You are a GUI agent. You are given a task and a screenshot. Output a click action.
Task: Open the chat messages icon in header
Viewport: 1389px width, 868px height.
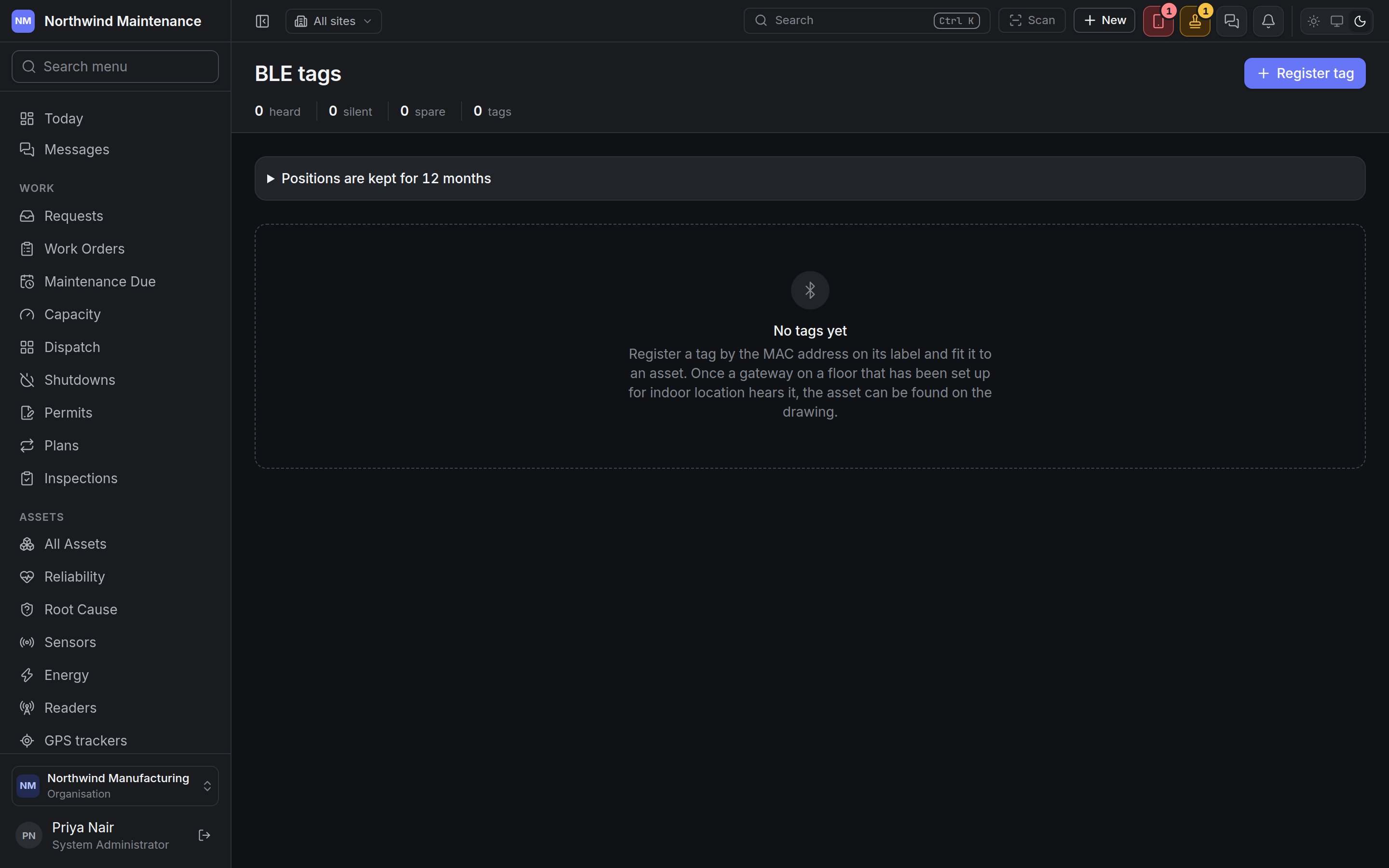(1232, 21)
